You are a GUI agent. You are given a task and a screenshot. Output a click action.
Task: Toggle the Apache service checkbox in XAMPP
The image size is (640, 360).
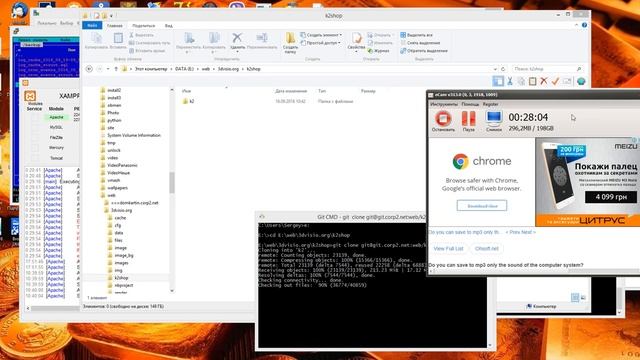34,118
